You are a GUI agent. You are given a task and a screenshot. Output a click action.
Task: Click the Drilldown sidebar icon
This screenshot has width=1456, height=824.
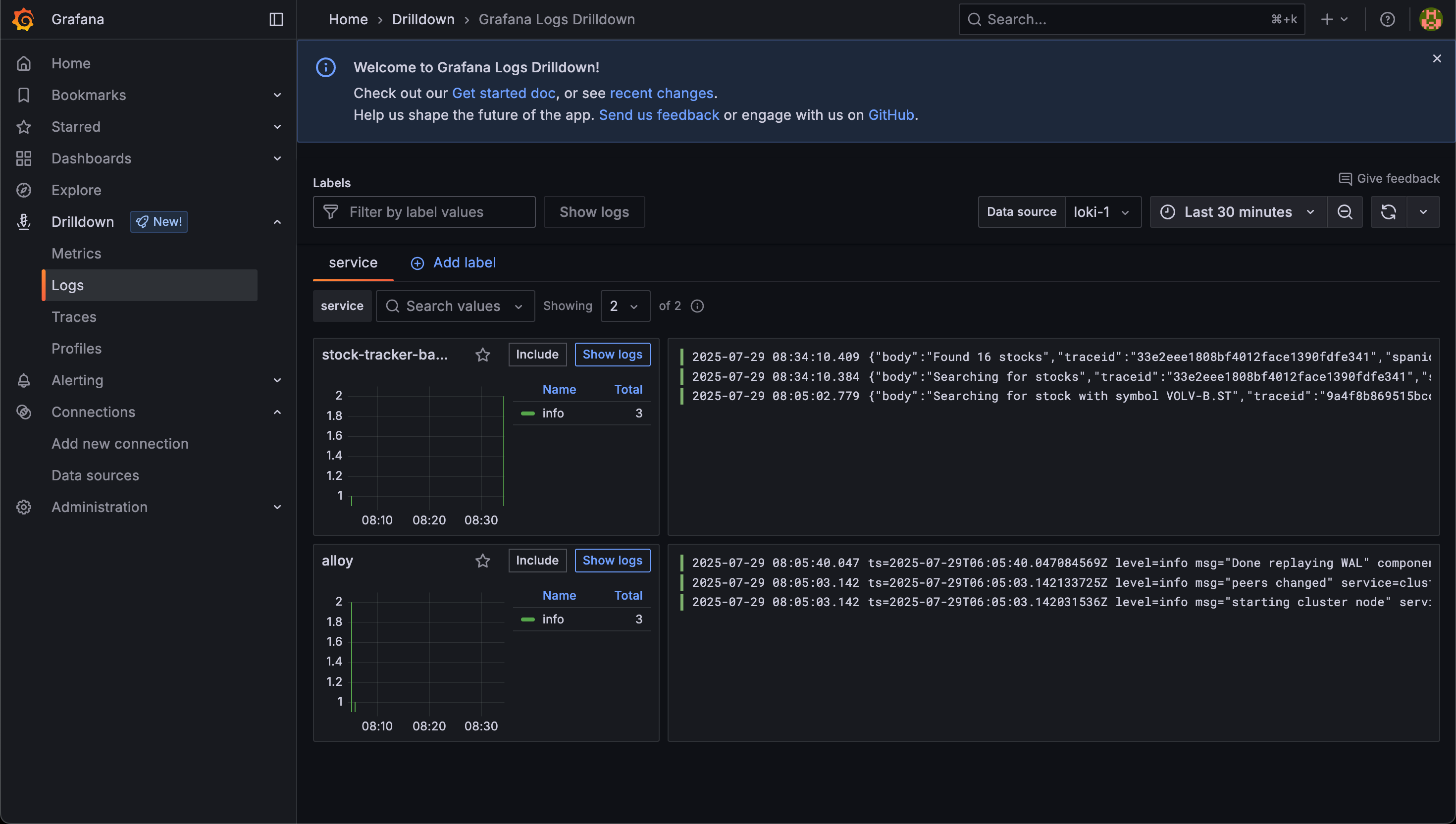23,221
